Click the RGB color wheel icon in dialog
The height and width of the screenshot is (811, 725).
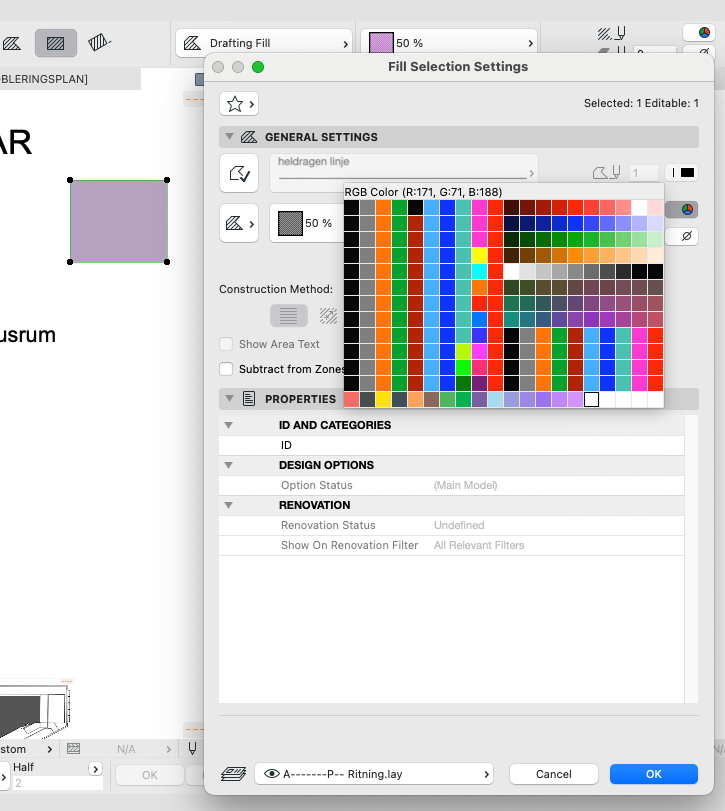pos(687,210)
